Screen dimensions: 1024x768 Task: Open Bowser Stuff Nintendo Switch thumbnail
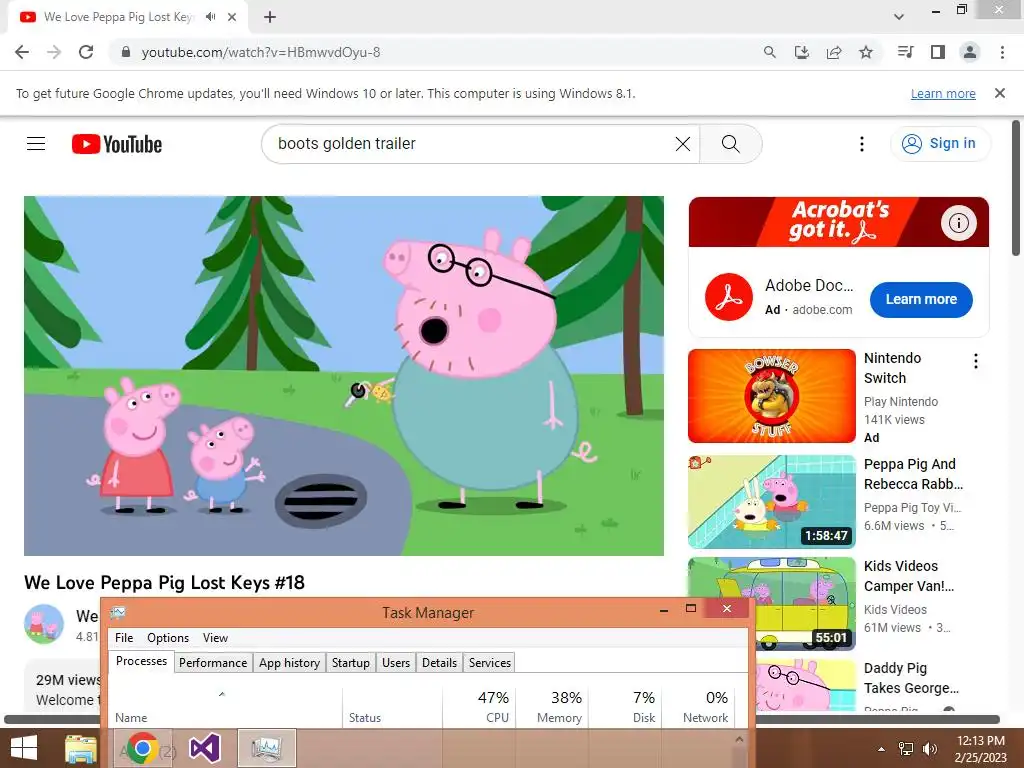(772, 396)
